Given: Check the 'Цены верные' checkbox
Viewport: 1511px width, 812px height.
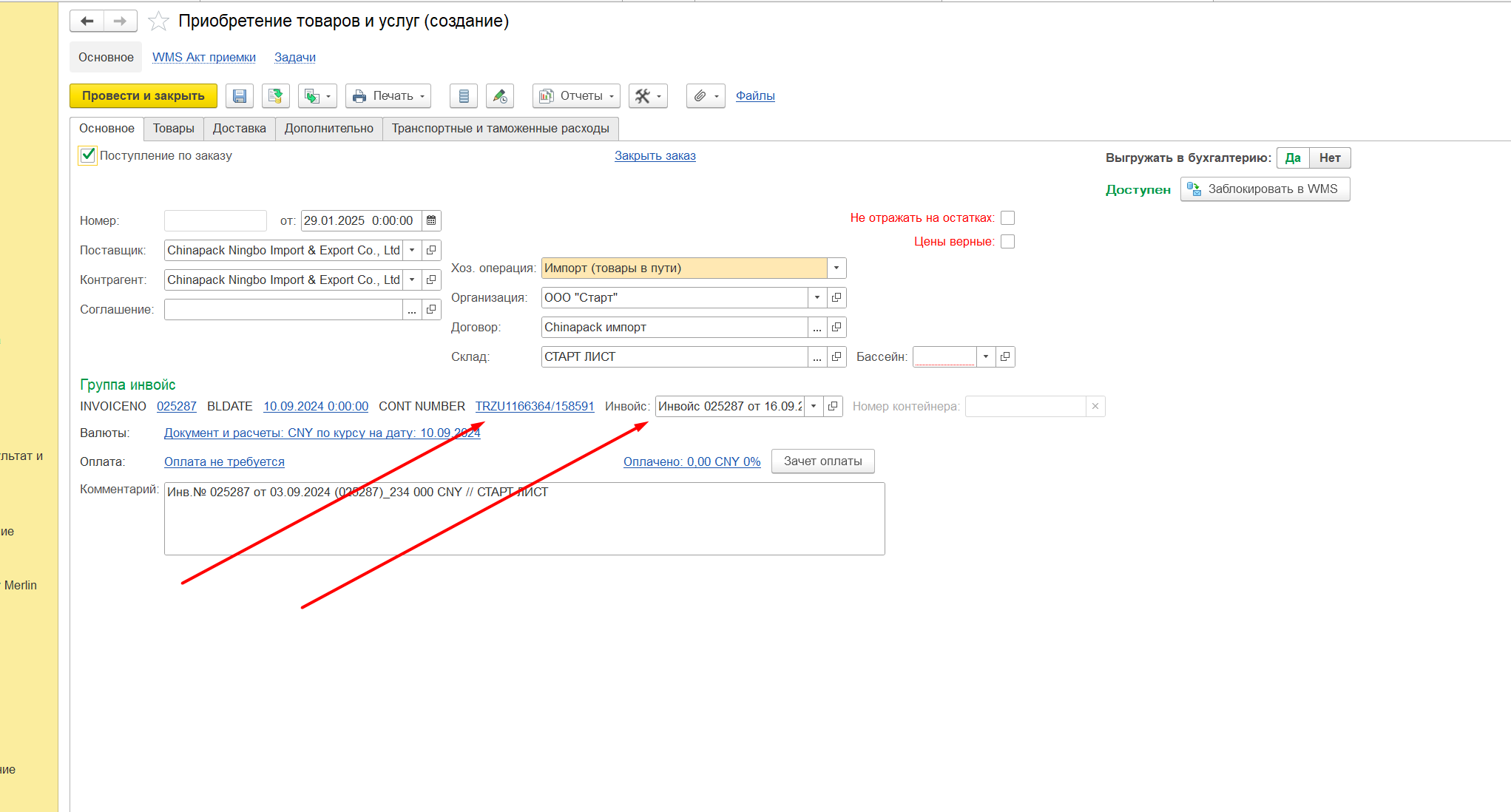Looking at the screenshot, I should (x=1007, y=242).
